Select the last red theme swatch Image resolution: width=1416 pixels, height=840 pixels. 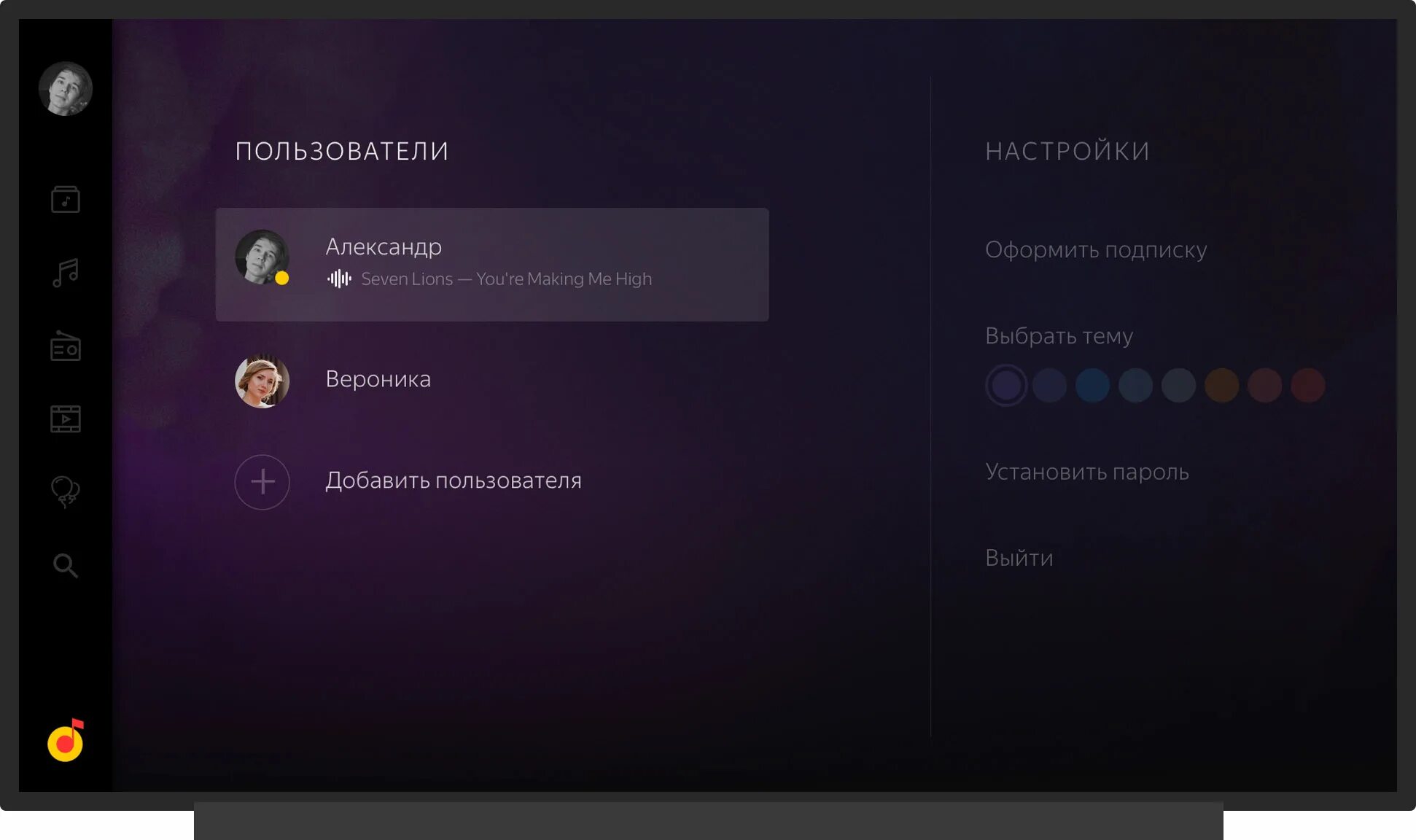1307,385
